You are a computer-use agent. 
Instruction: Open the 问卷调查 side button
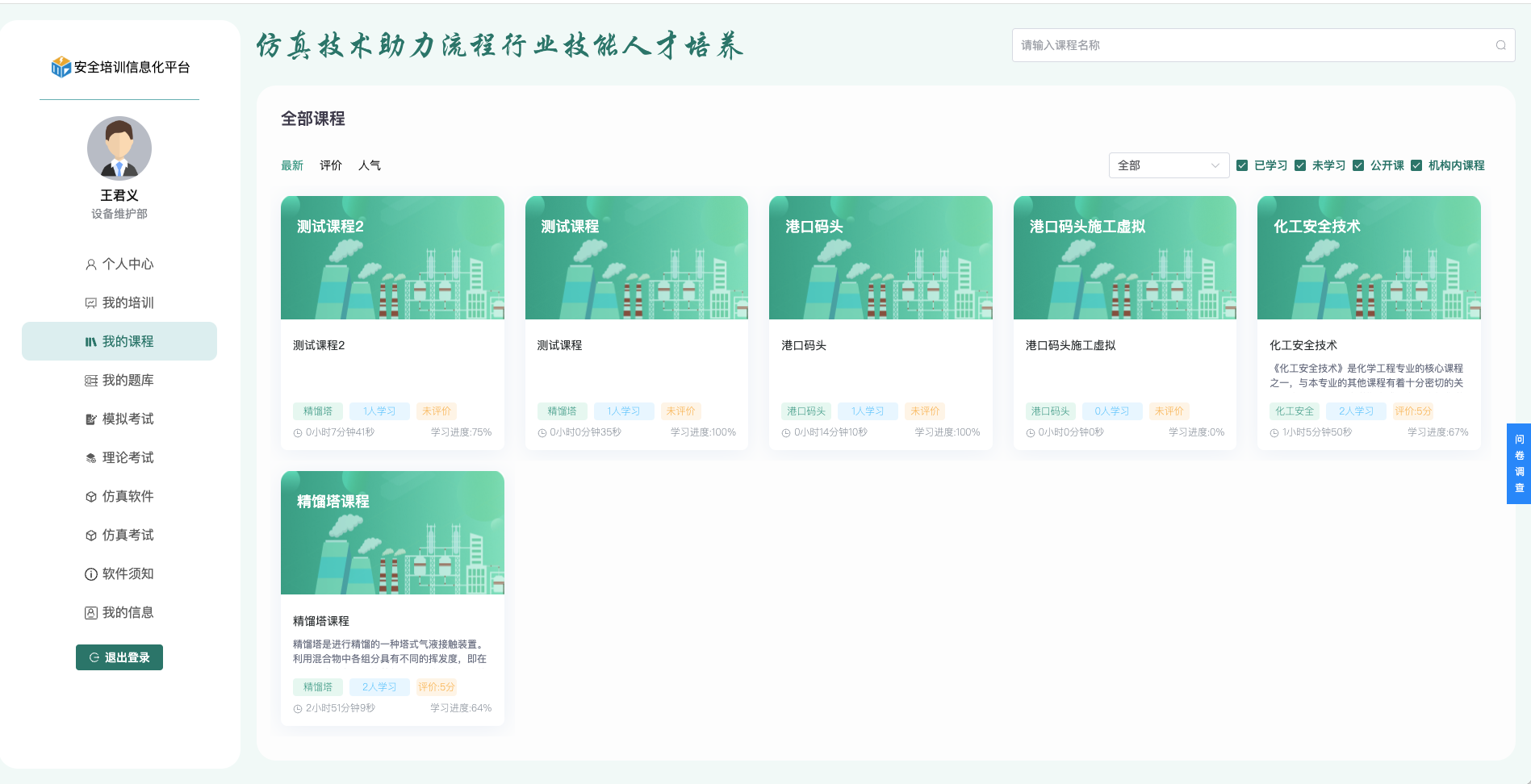(x=1519, y=464)
